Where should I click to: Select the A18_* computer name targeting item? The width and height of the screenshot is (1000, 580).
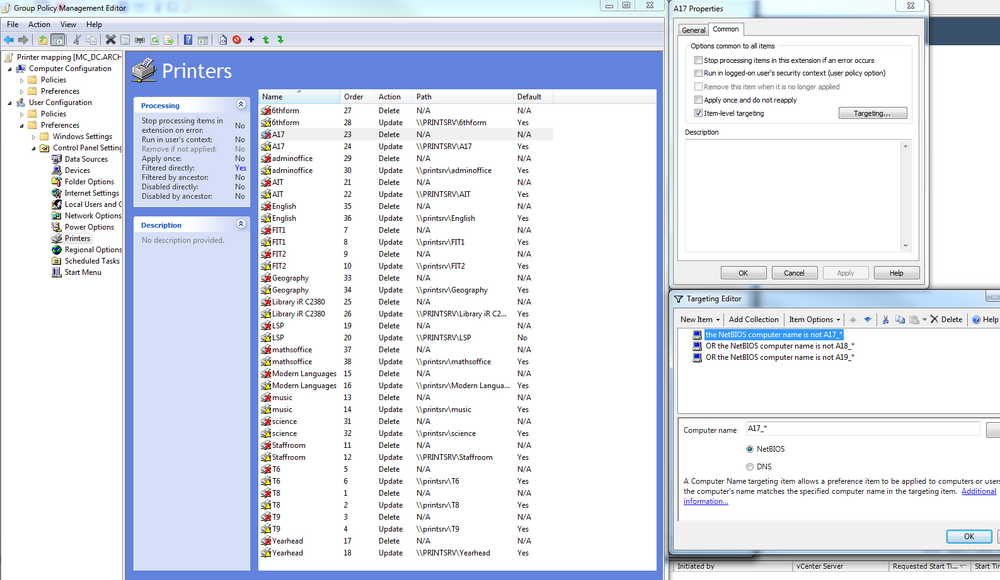click(779, 346)
